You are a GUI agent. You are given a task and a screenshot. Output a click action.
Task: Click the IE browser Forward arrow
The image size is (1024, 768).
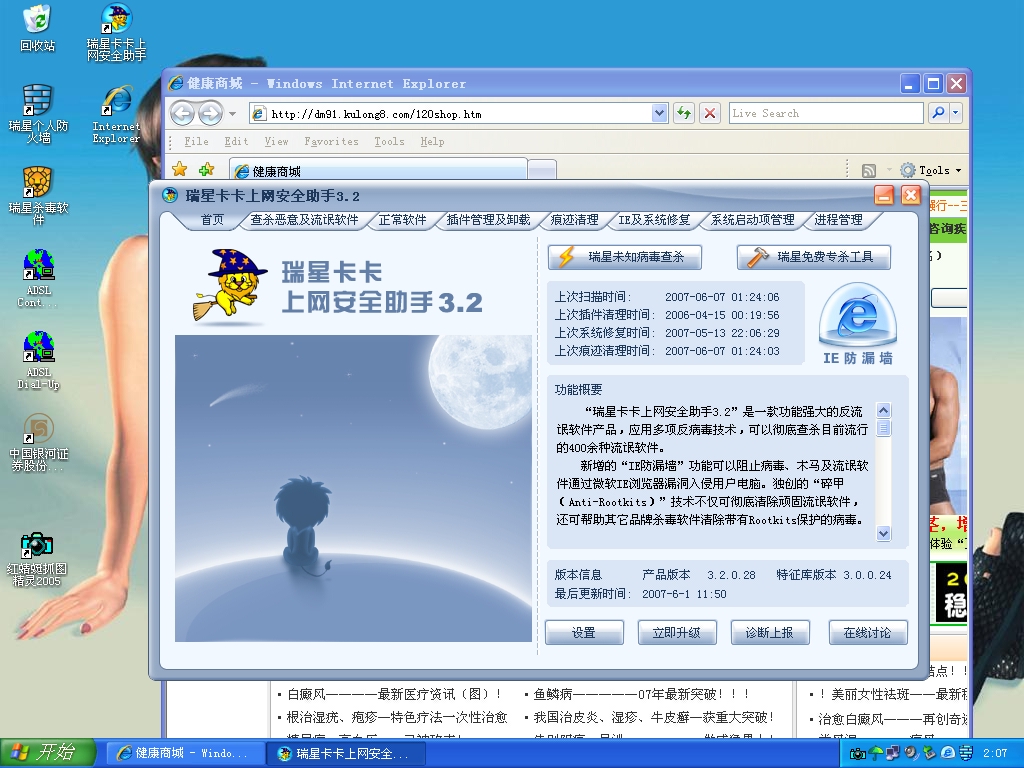click(210, 114)
